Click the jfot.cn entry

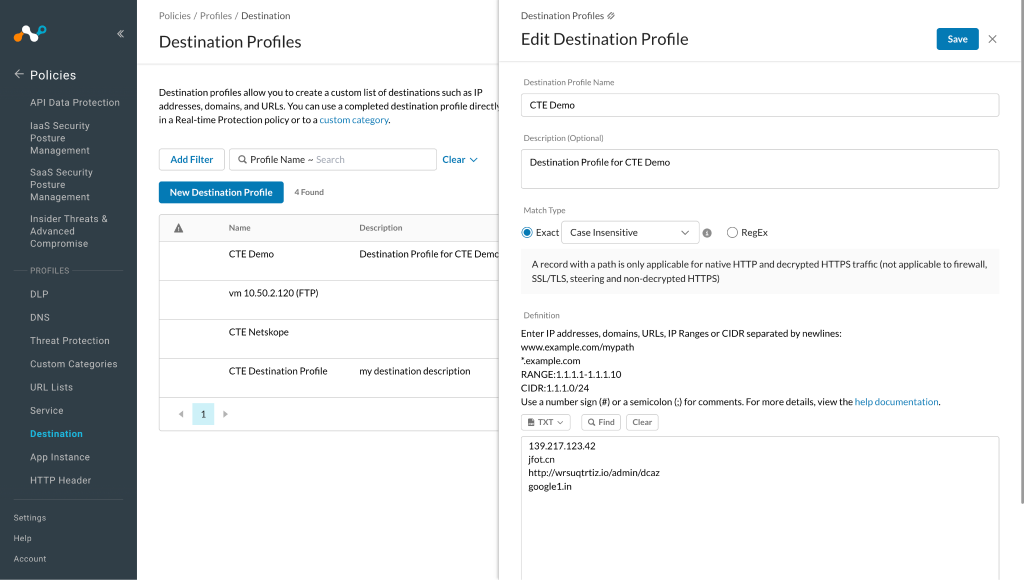click(x=541, y=460)
